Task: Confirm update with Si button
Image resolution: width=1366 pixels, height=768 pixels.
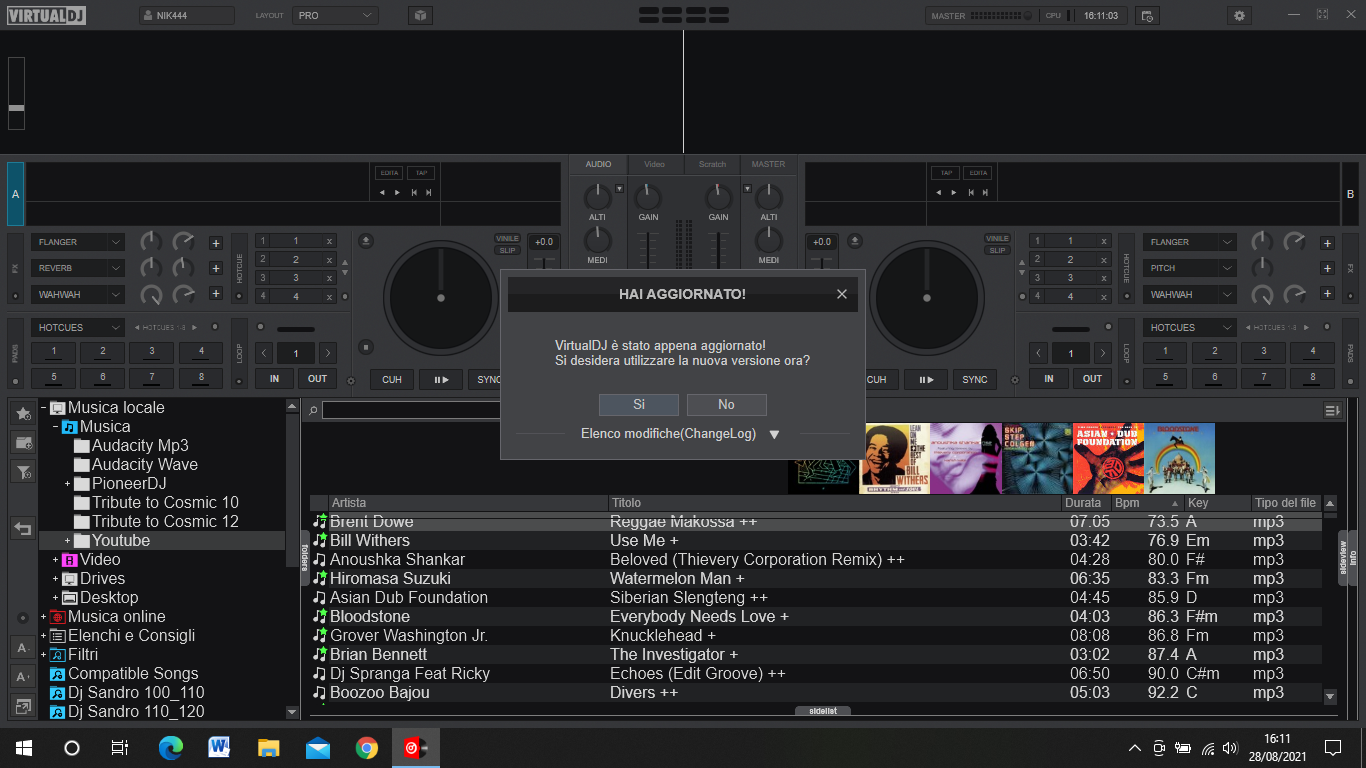Action: tap(639, 404)
